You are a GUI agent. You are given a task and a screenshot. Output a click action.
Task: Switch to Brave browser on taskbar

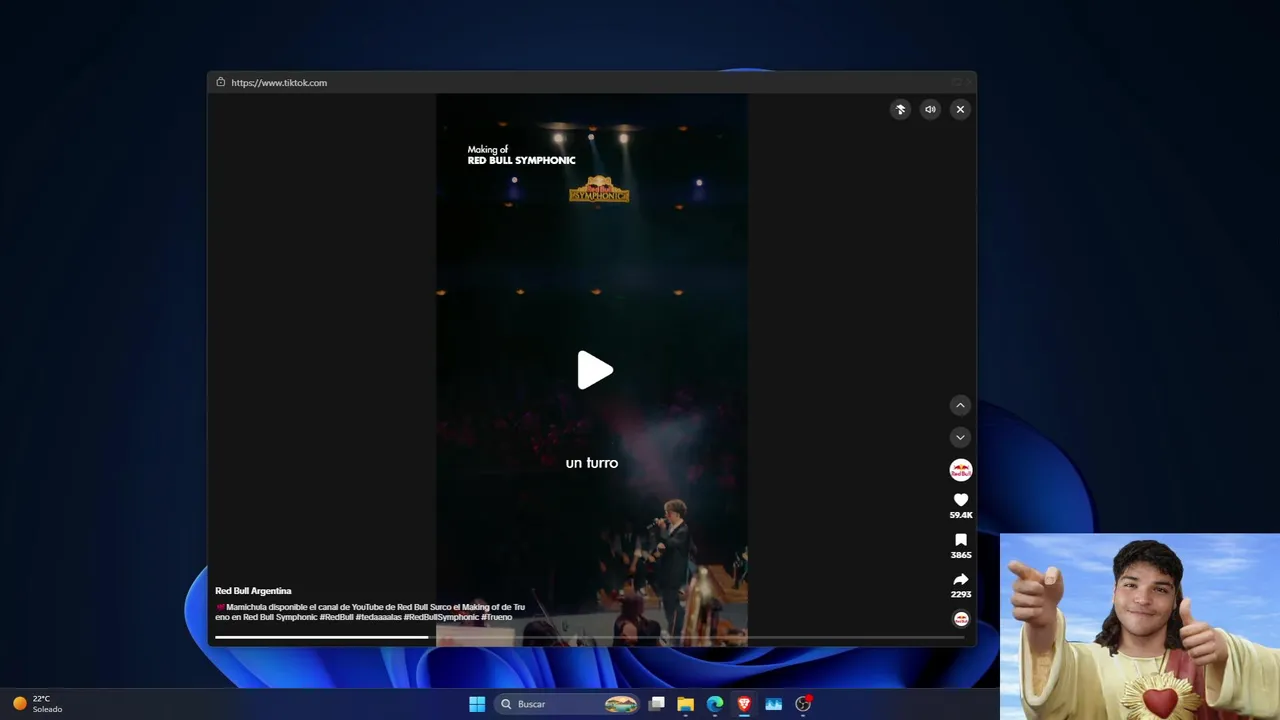tap(744, 704)
